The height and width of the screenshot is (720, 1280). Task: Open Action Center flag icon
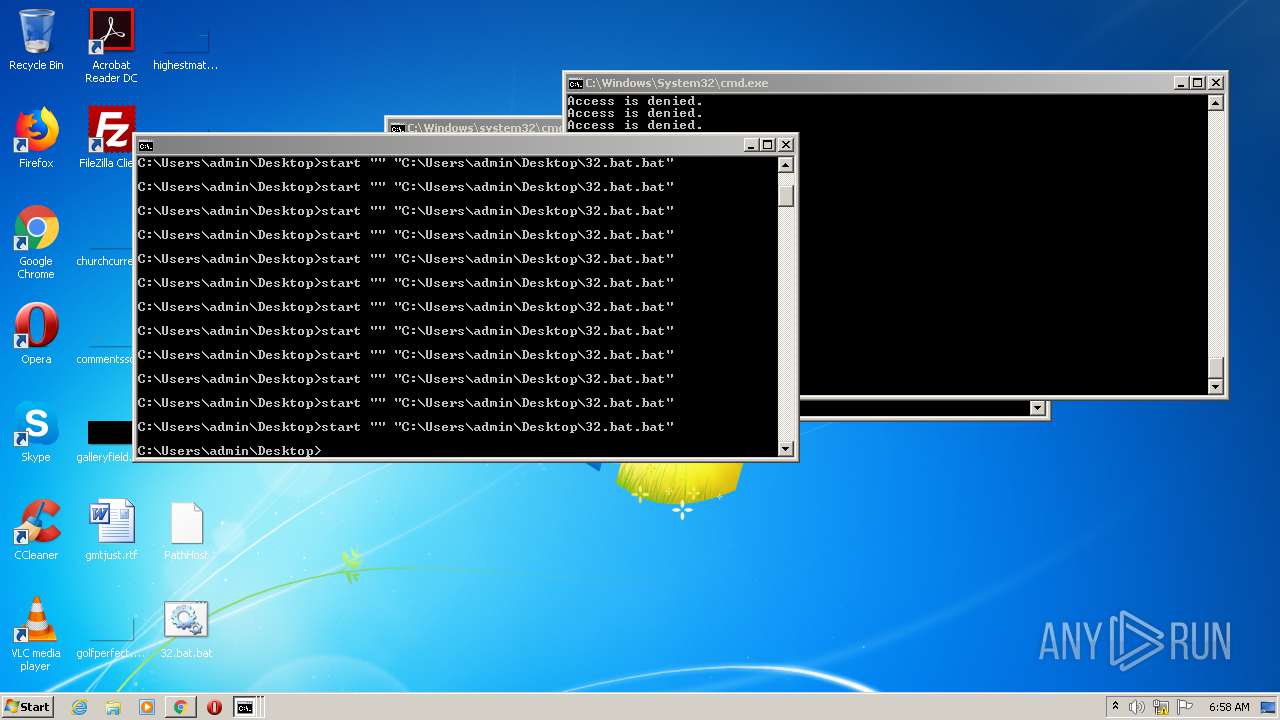pos(1185,707)
